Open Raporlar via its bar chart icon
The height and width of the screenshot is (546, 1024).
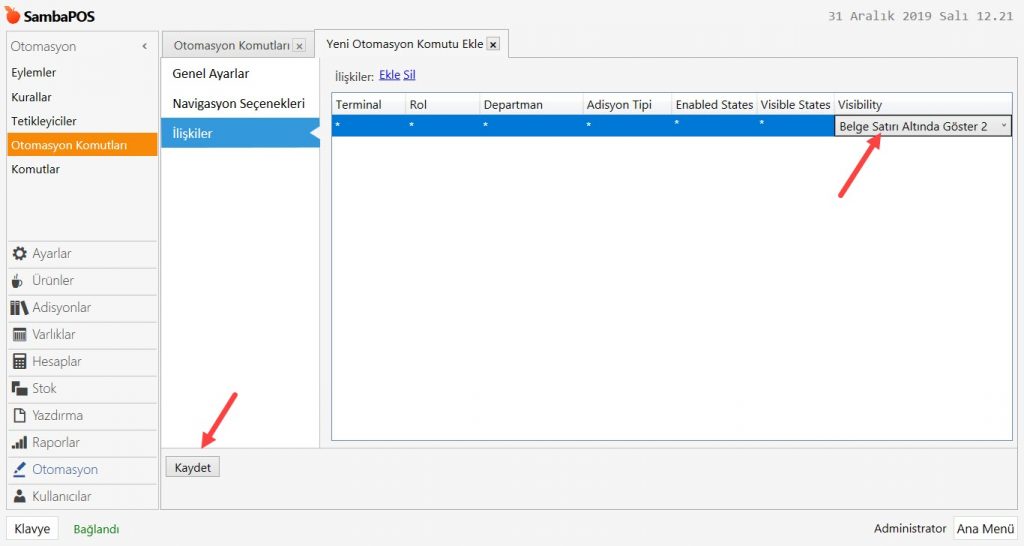pyautogui.click(x=19, y=443)
